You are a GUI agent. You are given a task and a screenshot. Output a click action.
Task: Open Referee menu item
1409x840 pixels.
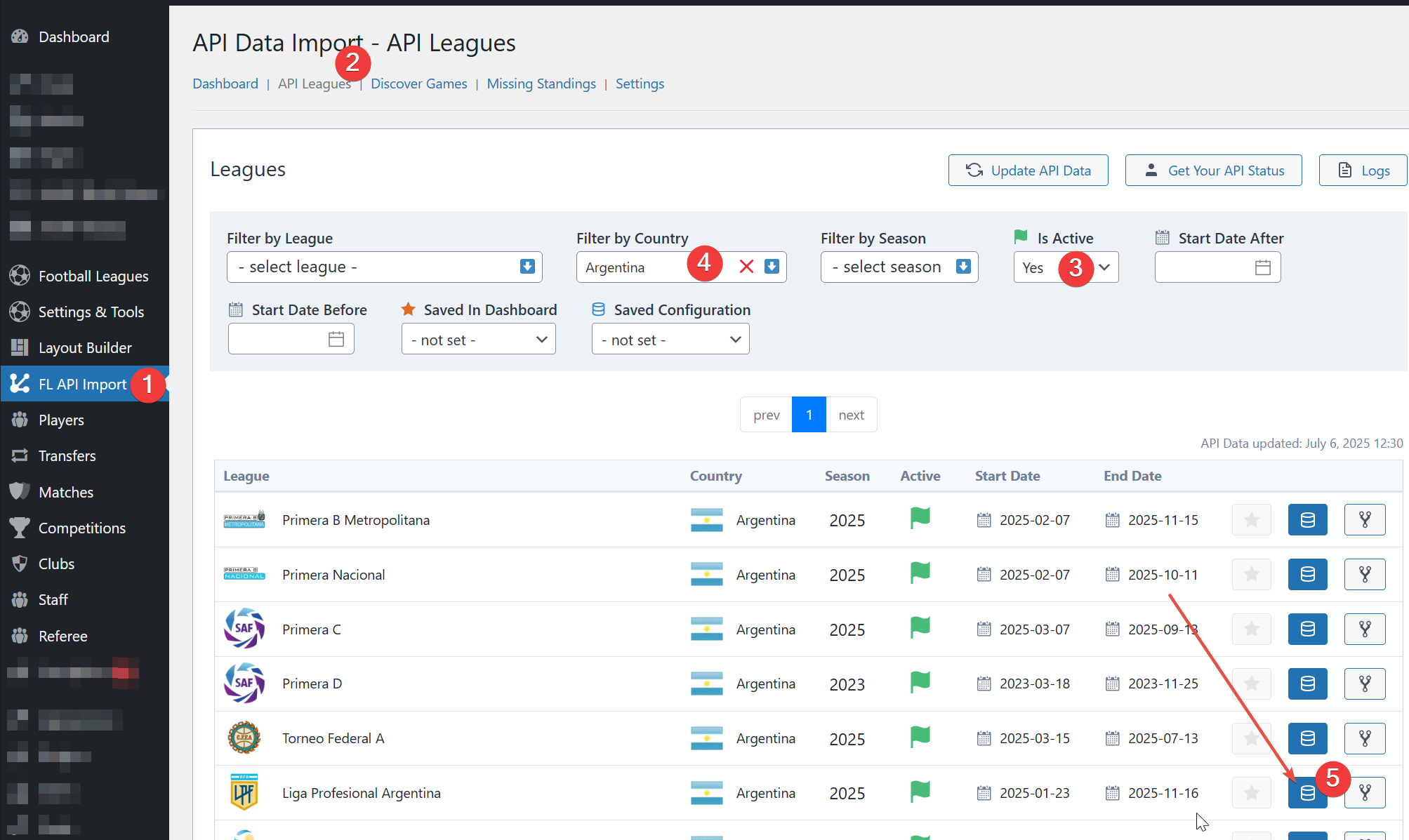pos(84,636)
